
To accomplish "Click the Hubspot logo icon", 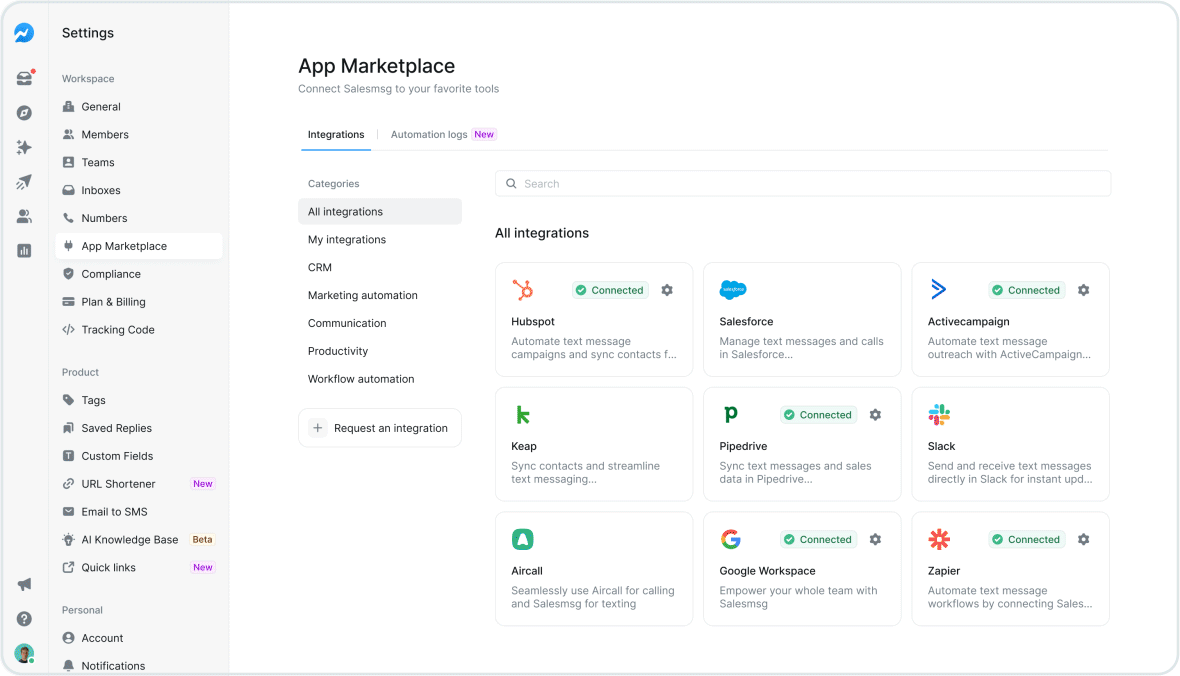I will [x=522, y=290].
